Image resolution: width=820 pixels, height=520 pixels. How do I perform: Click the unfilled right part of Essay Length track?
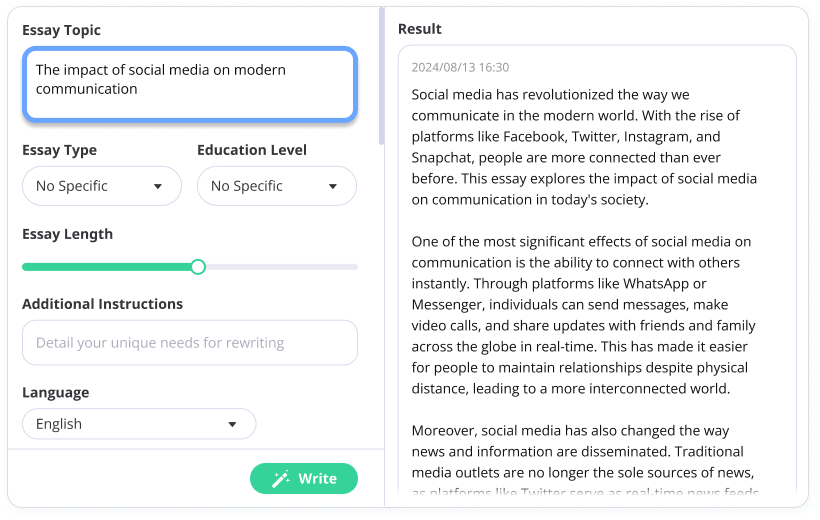[x=280, y=267]
